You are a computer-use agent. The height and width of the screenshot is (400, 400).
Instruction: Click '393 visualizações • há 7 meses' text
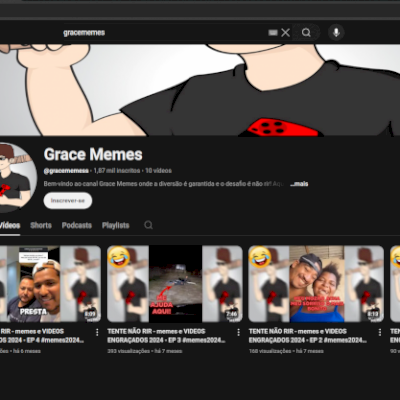[145, 351]
